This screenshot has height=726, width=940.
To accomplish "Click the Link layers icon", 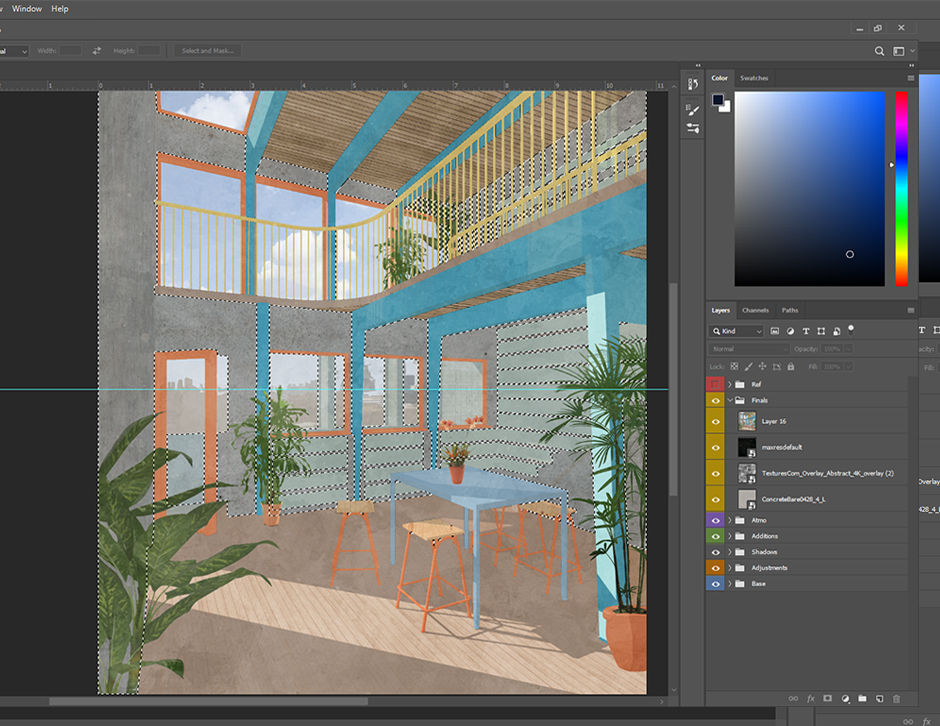I will point(793,698).
